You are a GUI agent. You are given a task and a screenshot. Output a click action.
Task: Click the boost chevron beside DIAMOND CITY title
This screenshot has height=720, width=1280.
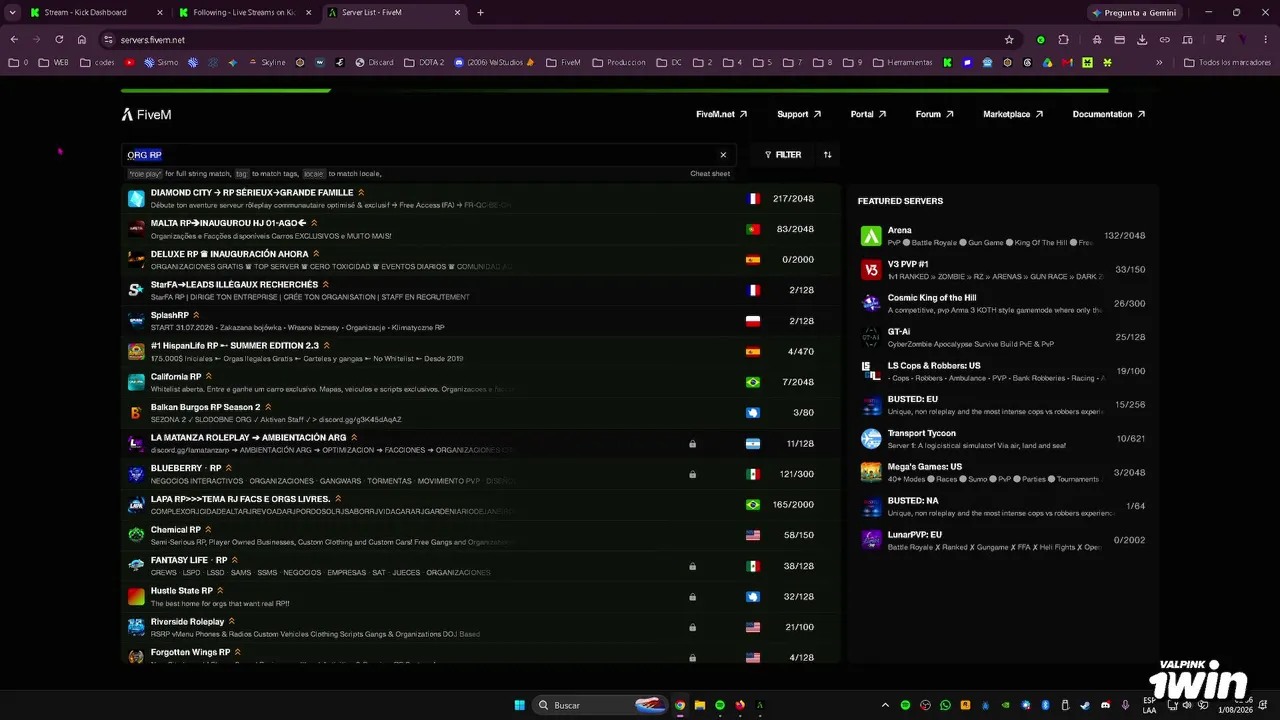(361, 193)
